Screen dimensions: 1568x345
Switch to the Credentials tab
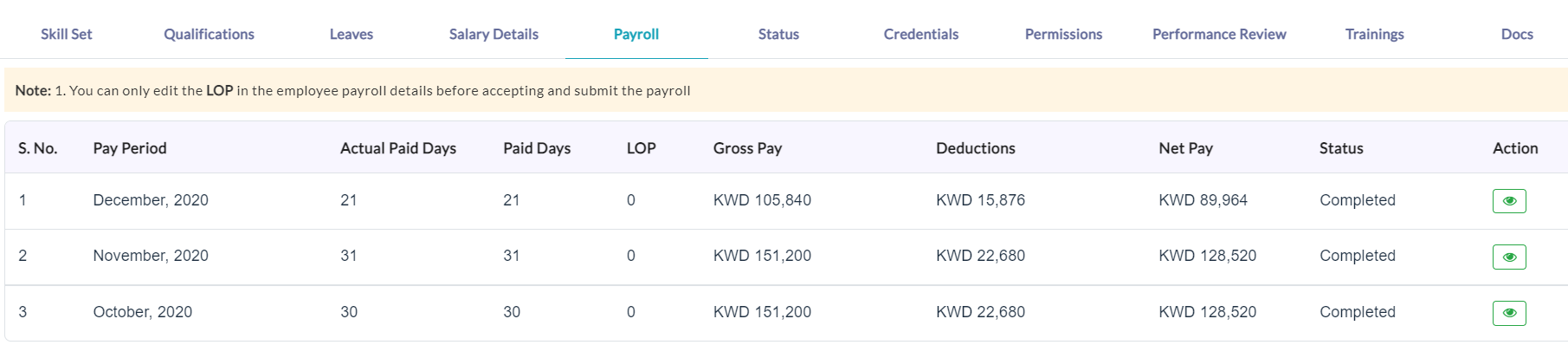point(921,34)
